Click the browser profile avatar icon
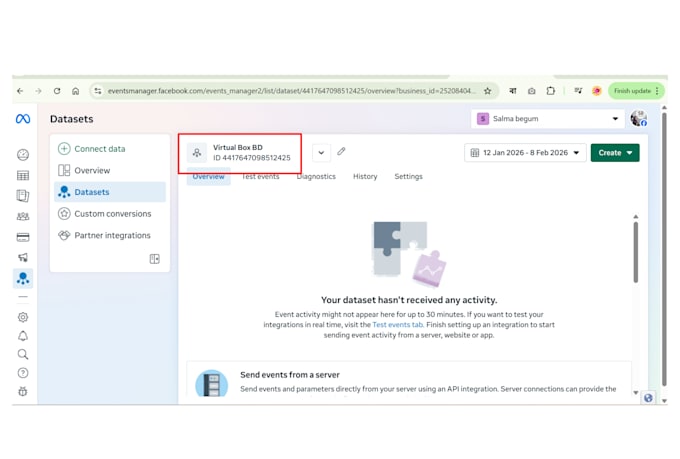This screenshot has height=459, width=680. [597, 91]
